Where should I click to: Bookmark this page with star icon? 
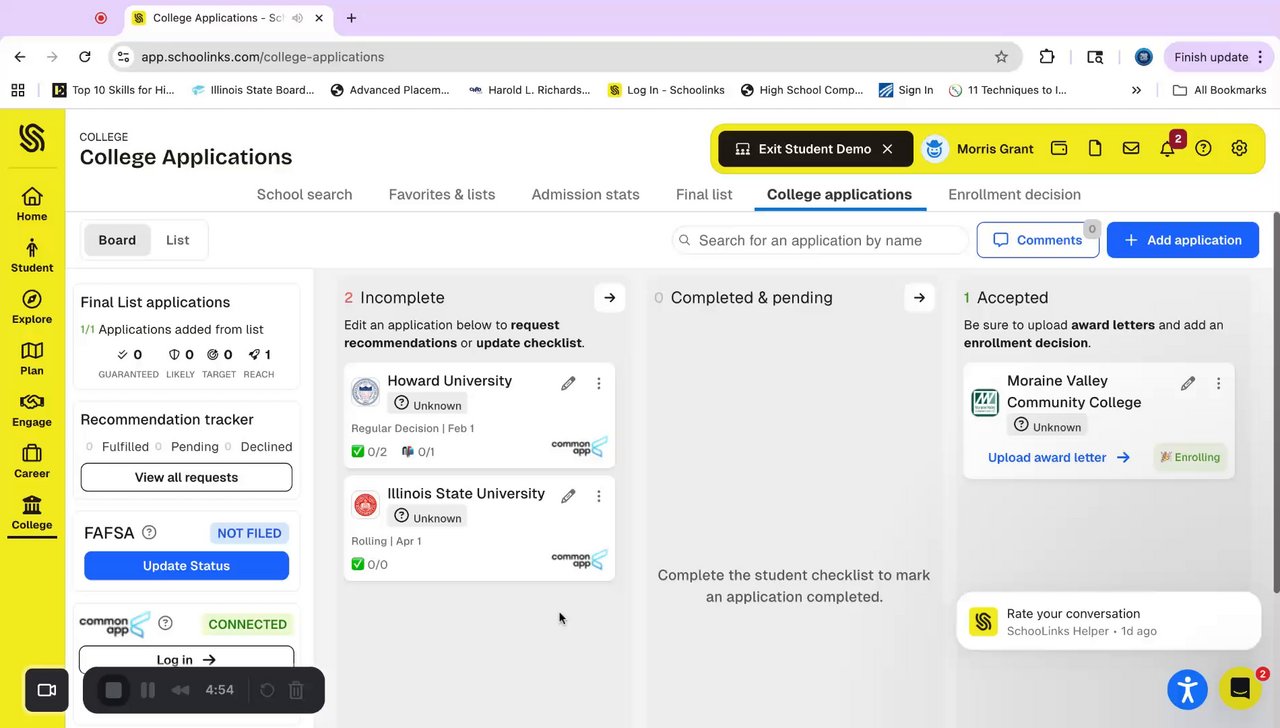[1001, 57]
